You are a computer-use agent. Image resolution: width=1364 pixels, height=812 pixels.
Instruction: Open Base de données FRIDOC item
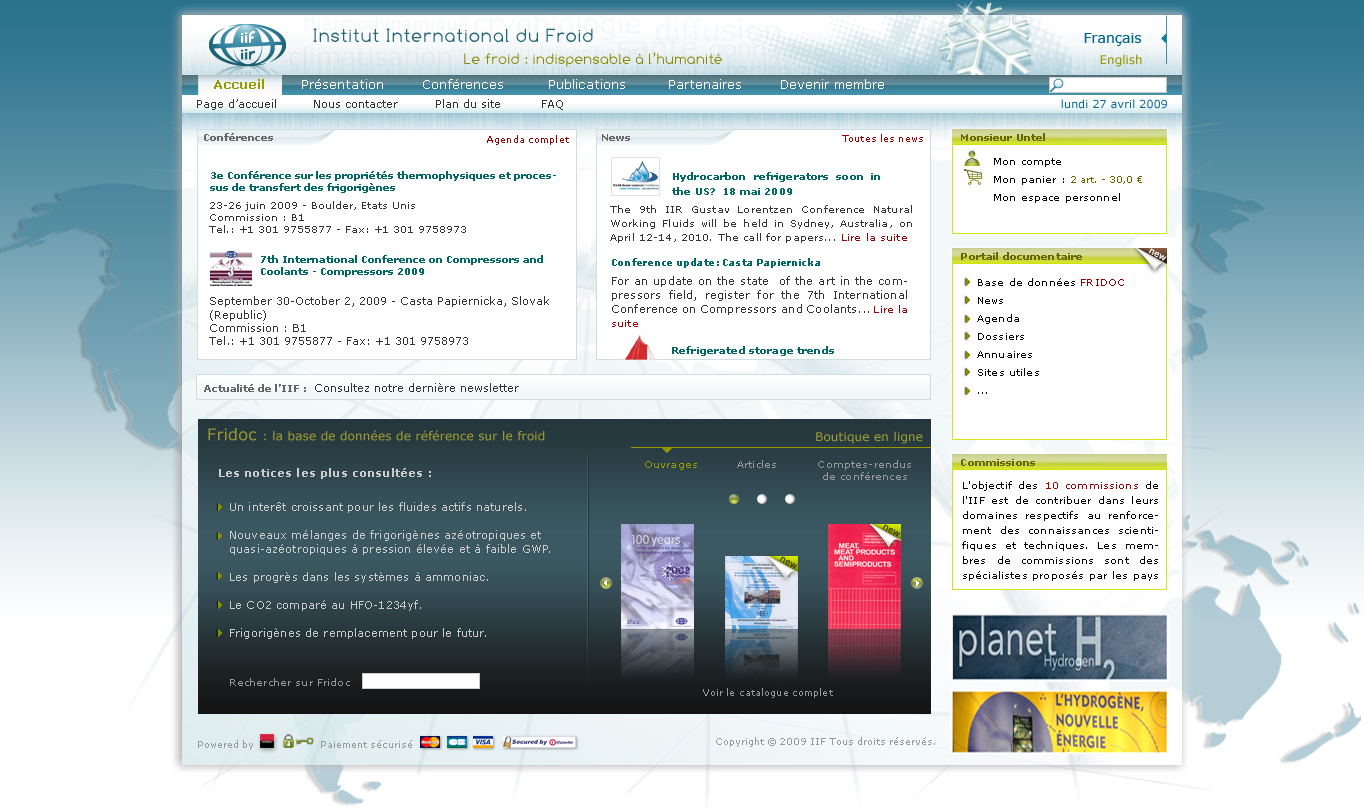coord(1051,283)
